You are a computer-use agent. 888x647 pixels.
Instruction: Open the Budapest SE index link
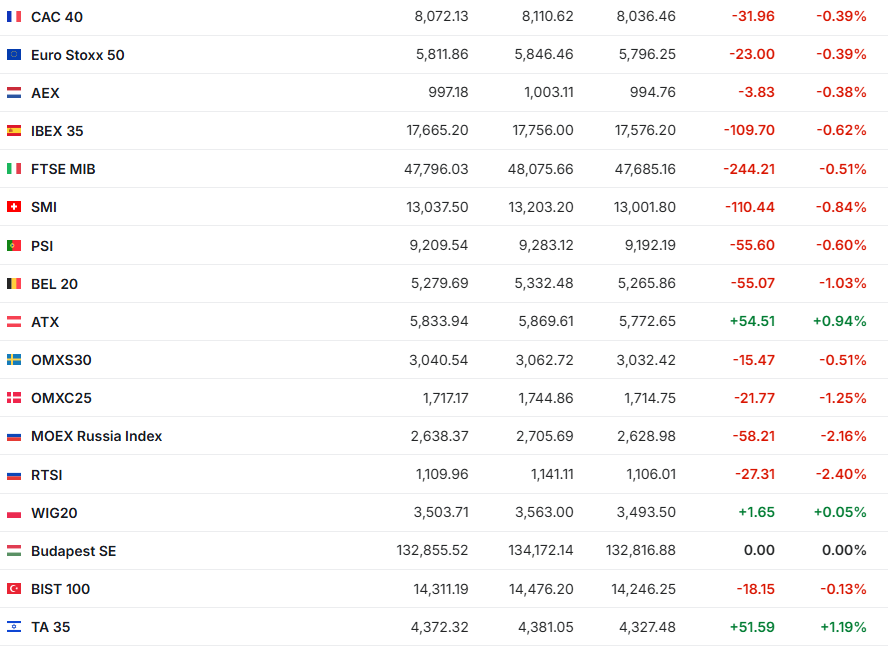74,551
